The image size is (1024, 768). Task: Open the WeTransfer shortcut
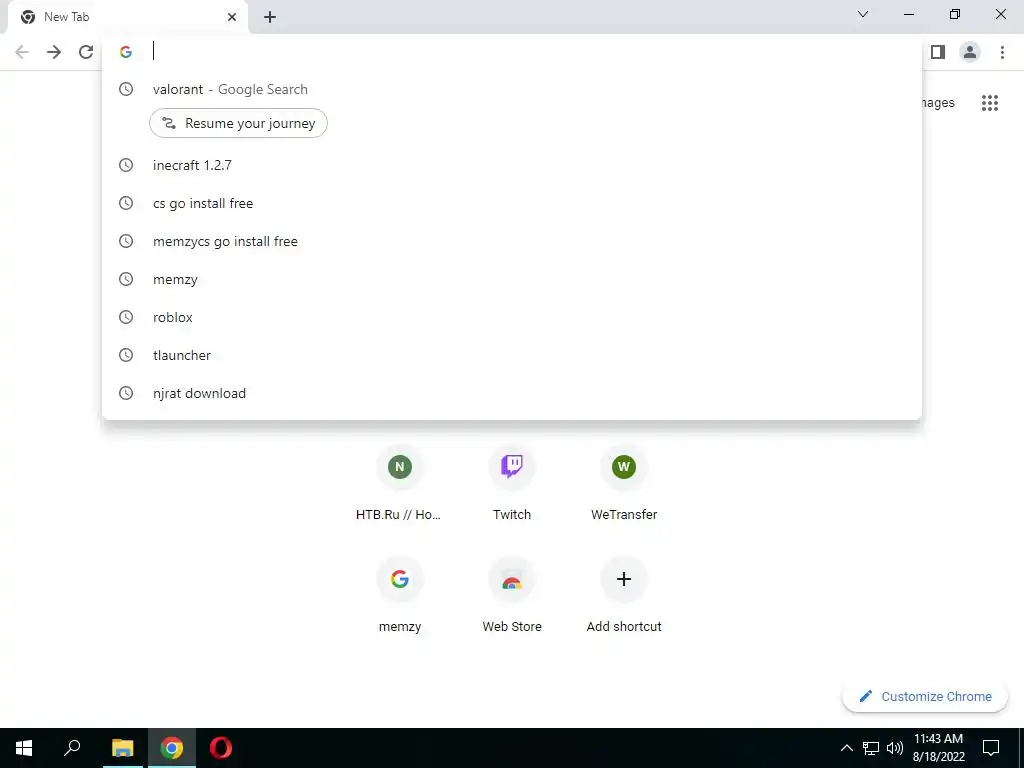pos(624,484)
